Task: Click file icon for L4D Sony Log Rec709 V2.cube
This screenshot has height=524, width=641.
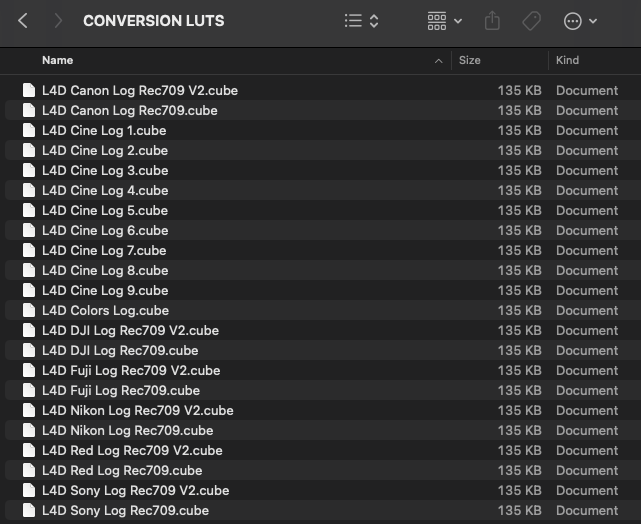Action: tap(29, 490)
